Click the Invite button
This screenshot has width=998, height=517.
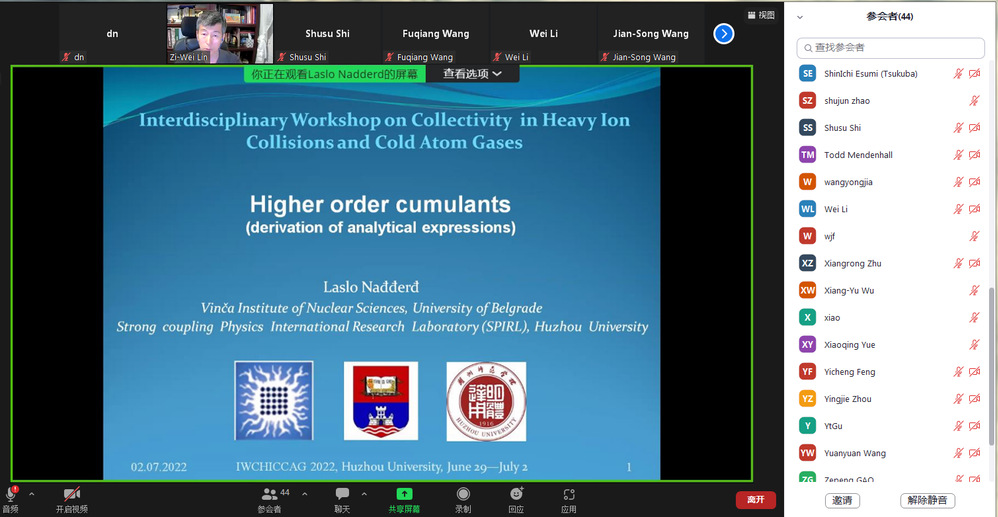tap(841, 500)
